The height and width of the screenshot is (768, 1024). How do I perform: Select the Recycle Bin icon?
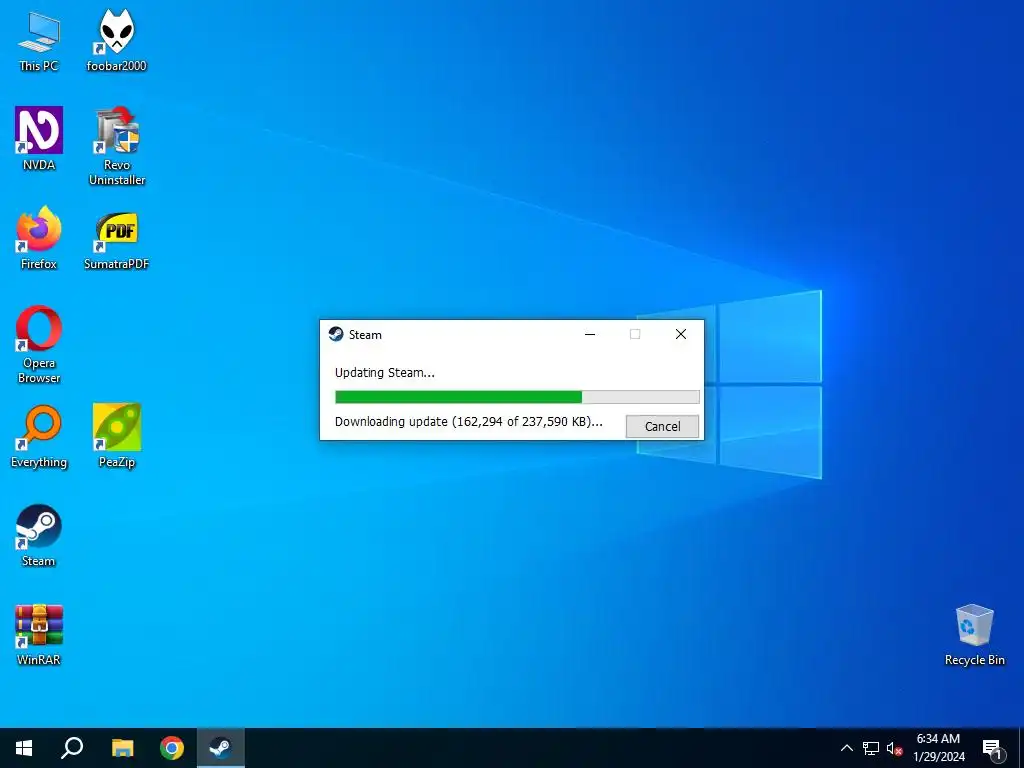974,635
